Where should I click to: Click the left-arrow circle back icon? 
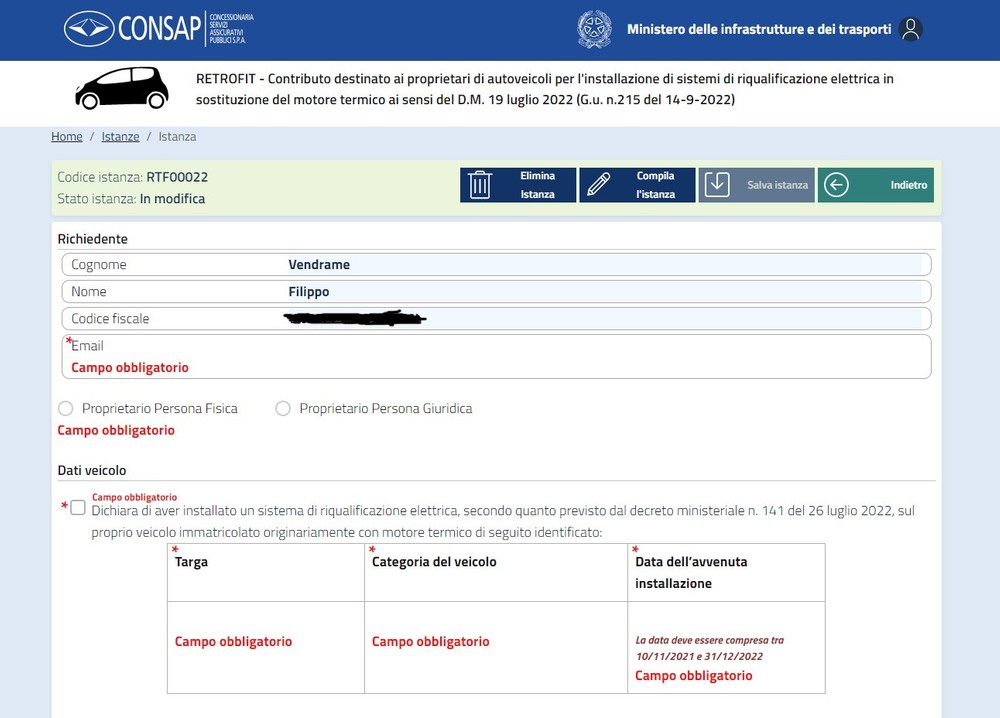(836, 185)
